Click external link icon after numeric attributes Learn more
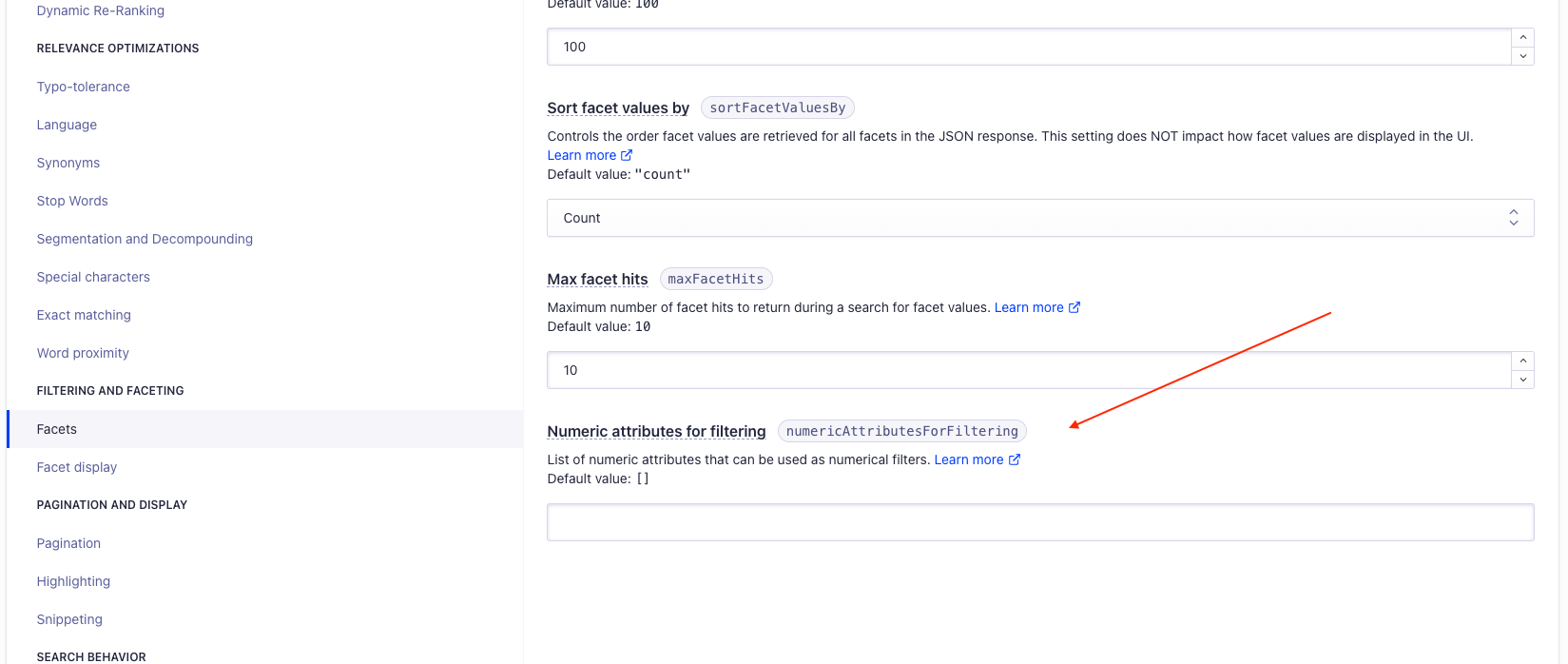Viewport: 1568px width, 664px height. [x=1015, y=459]
